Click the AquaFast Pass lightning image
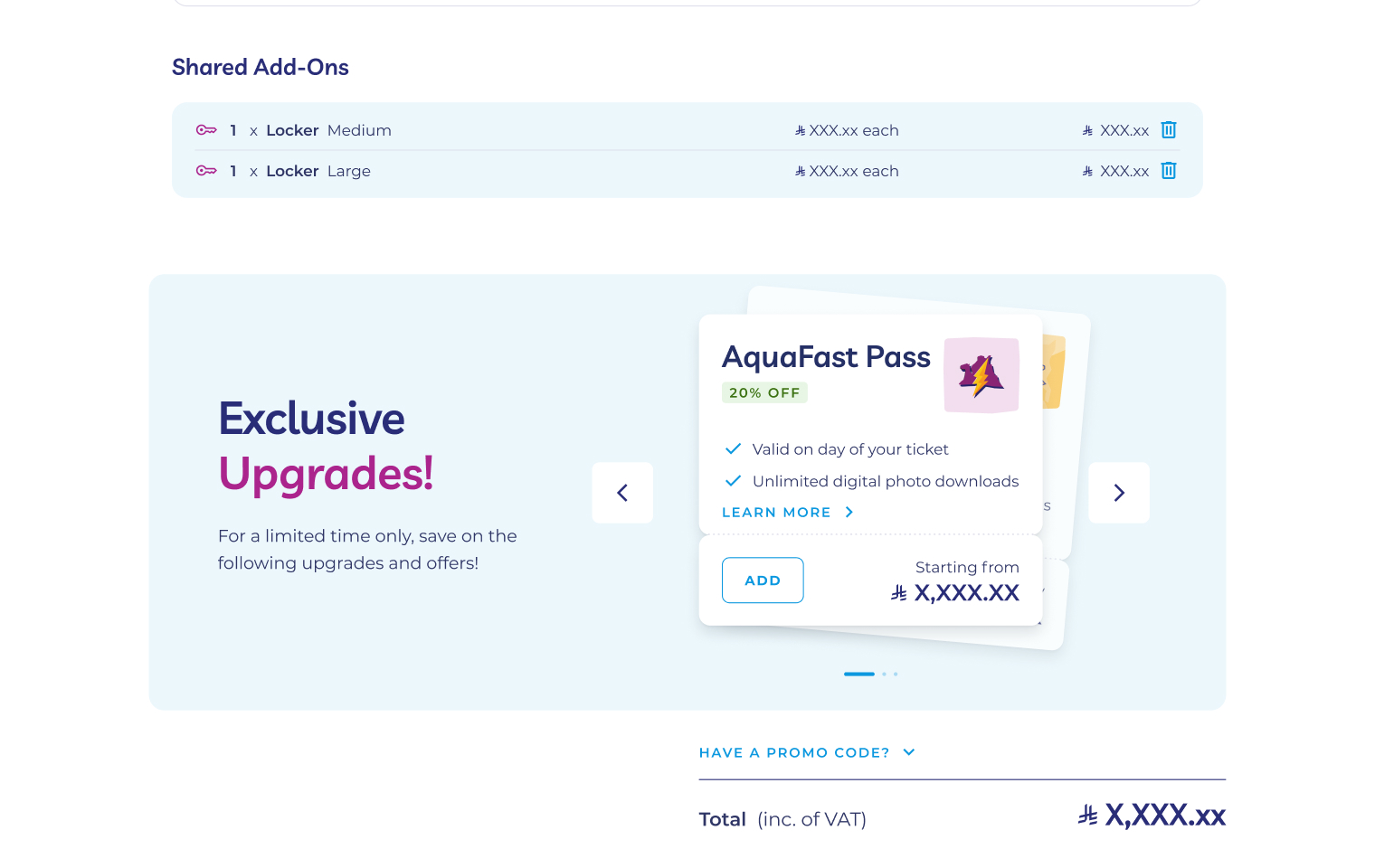The width and height of the screenshot is (1375, 868). [x=981, y=375]
